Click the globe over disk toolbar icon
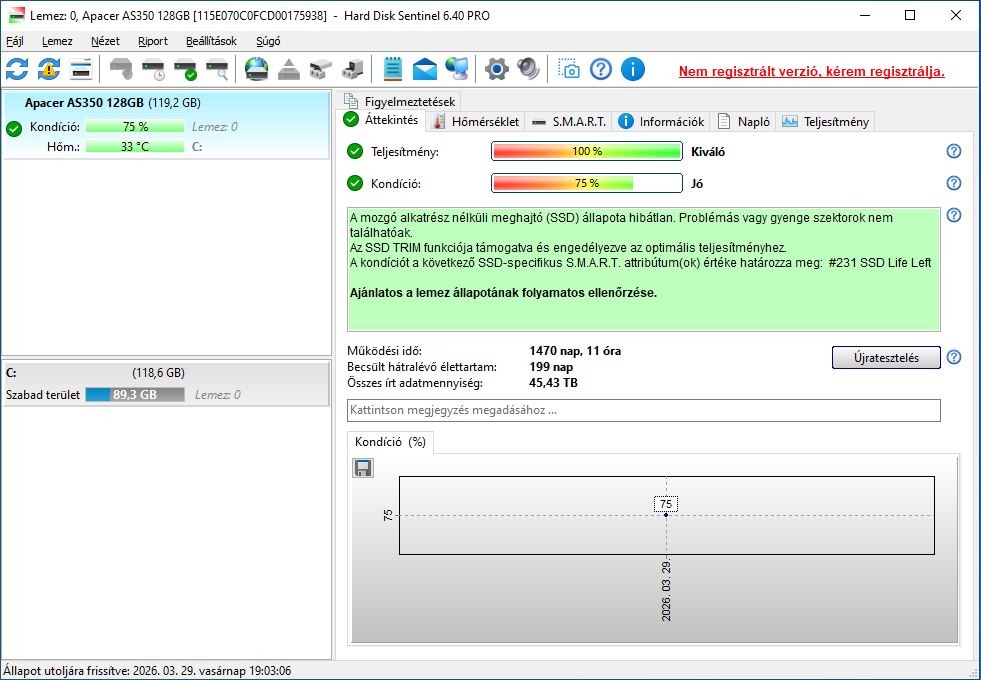981x680 pixels. coord(257,69)
